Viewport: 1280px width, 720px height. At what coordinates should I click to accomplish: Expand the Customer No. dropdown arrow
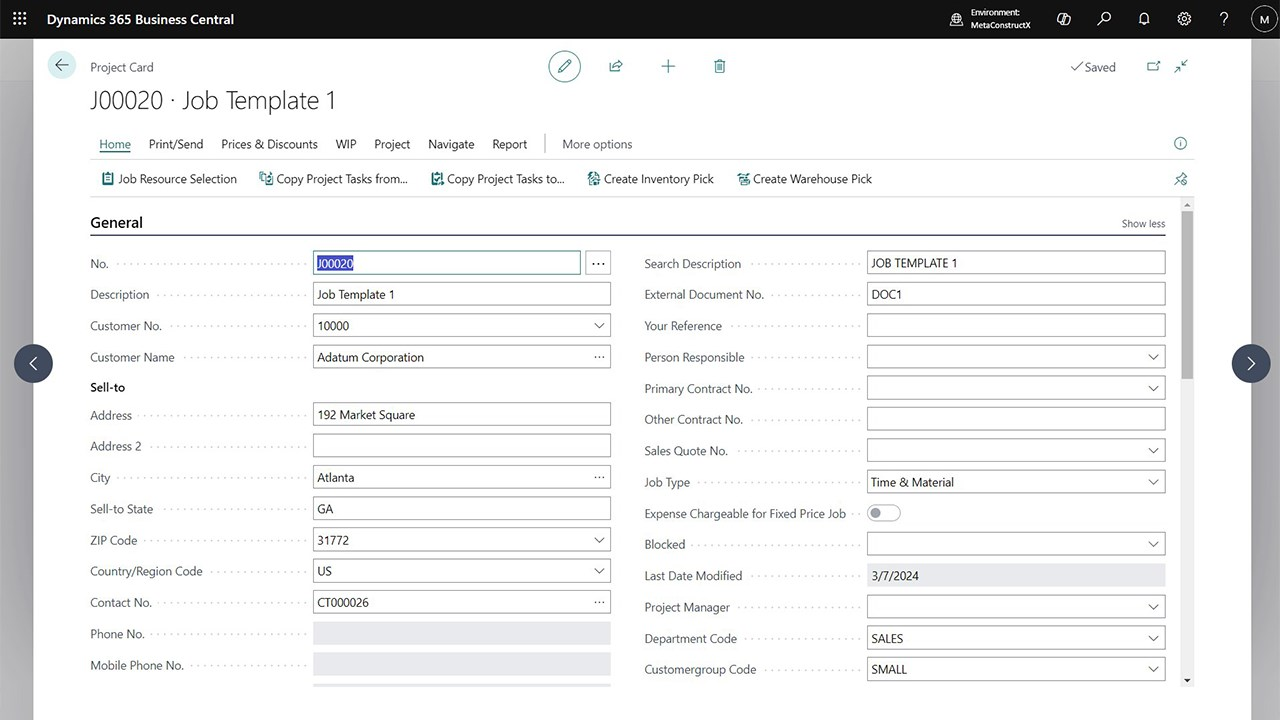click(x=599, y=326)
